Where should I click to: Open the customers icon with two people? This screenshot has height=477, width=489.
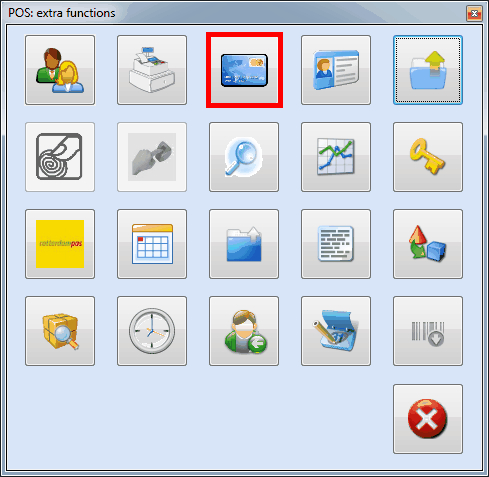(x=60, y=70)
